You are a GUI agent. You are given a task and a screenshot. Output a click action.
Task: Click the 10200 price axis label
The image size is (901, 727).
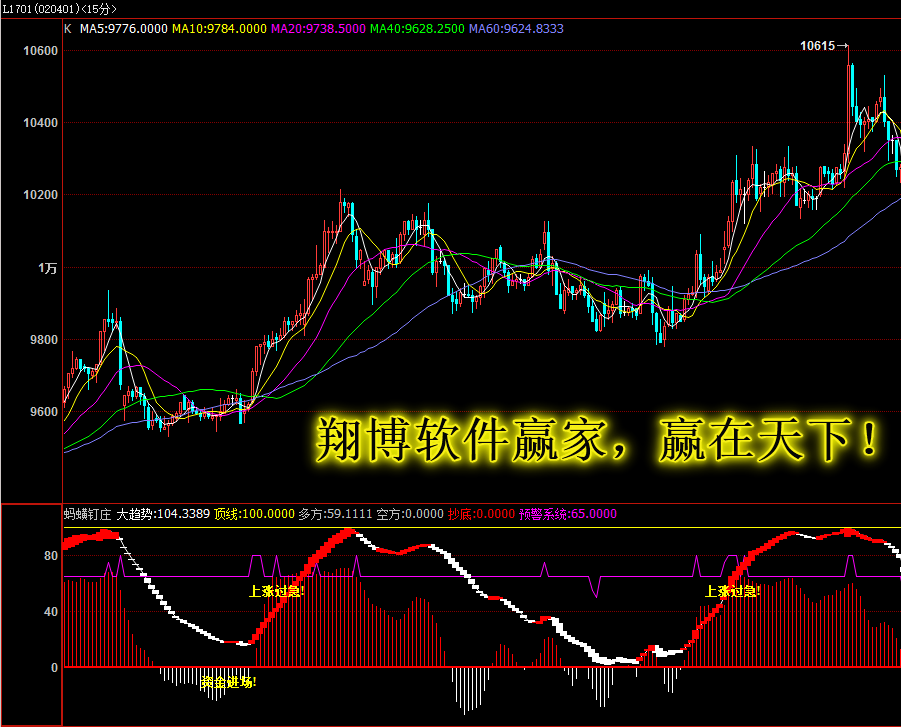pyautogui.click(x=40, y=195)
